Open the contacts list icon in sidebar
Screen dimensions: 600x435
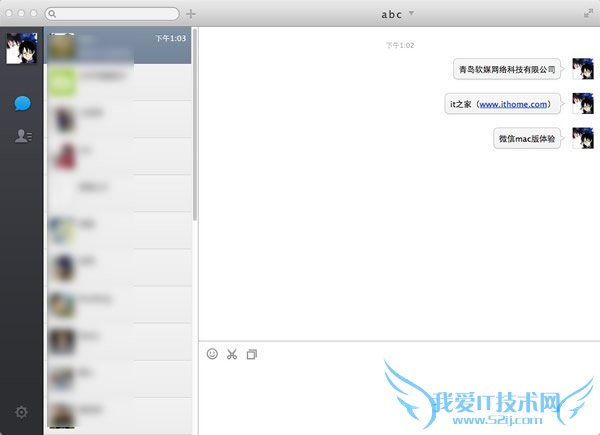[x=23, y=136]
